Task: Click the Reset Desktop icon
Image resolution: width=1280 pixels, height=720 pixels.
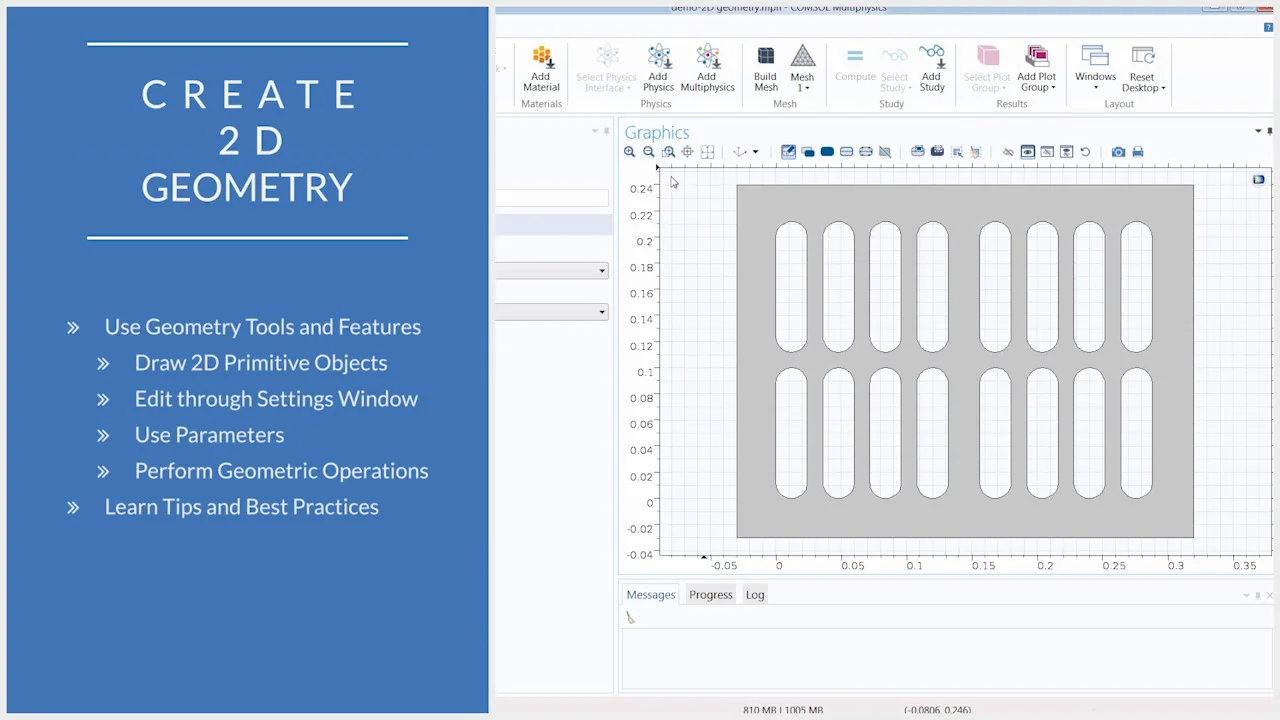Action: click(x=1142, y=56)
